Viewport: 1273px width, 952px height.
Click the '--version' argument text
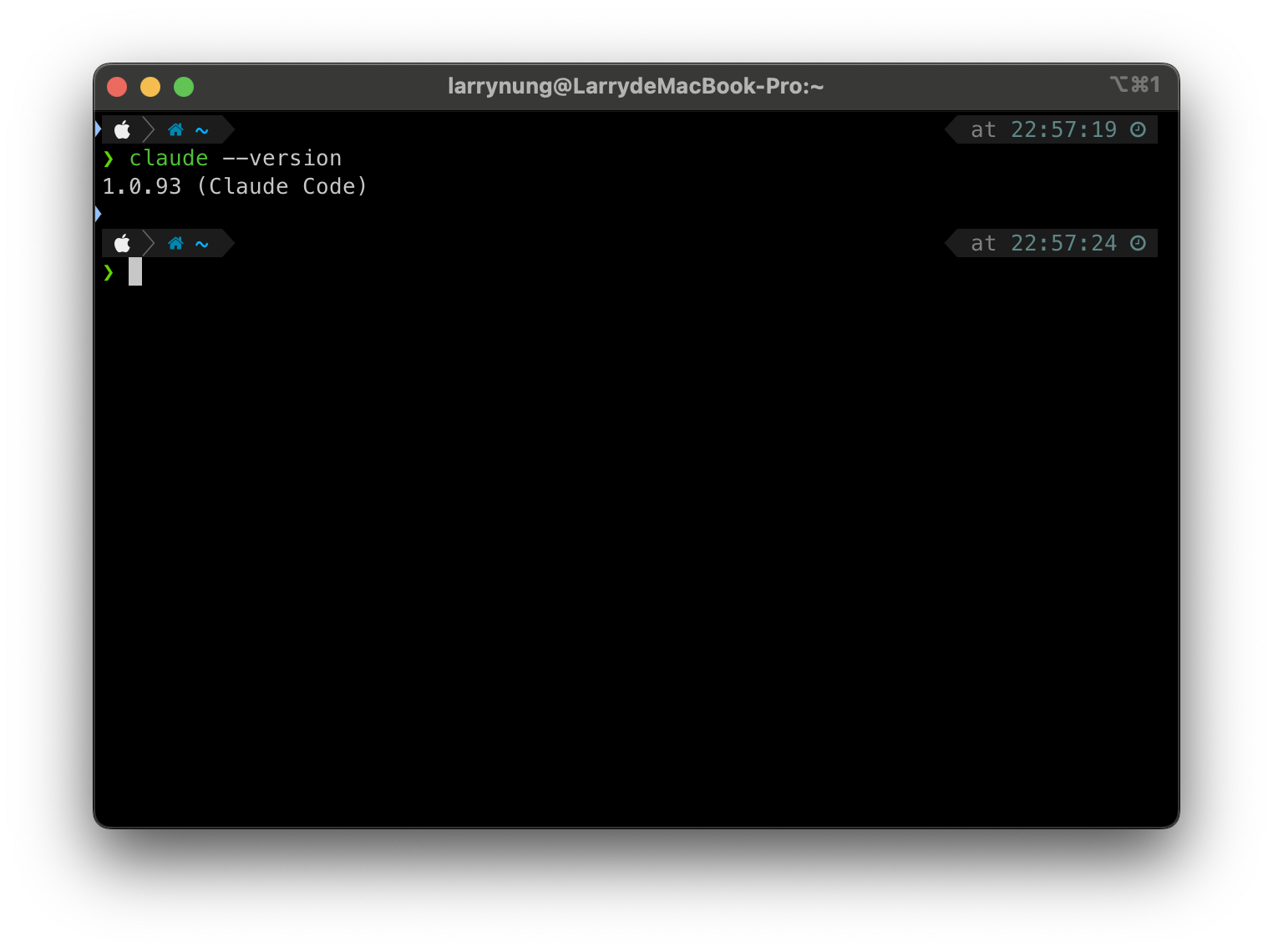(x=282, y=158)
